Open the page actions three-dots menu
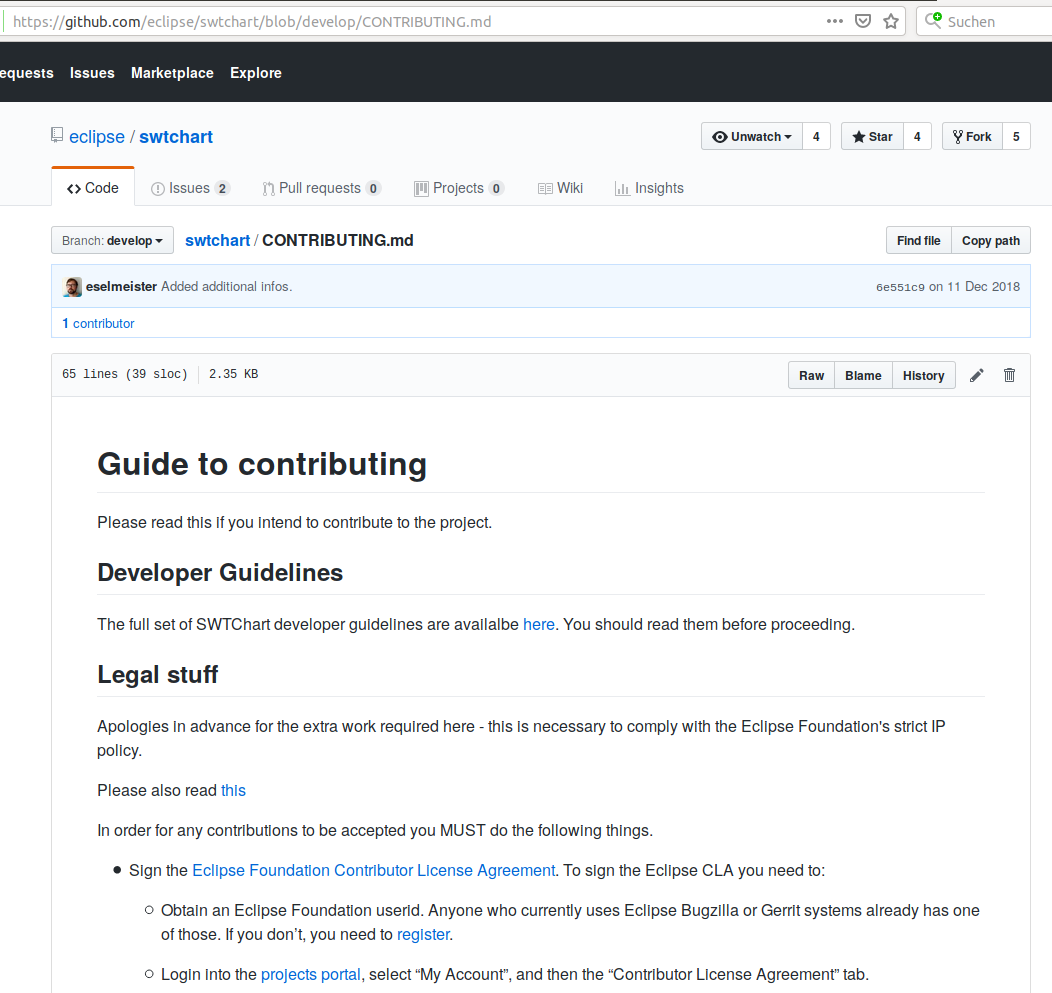This screenshot has width=1052, height=993. (x=835, y=21)
